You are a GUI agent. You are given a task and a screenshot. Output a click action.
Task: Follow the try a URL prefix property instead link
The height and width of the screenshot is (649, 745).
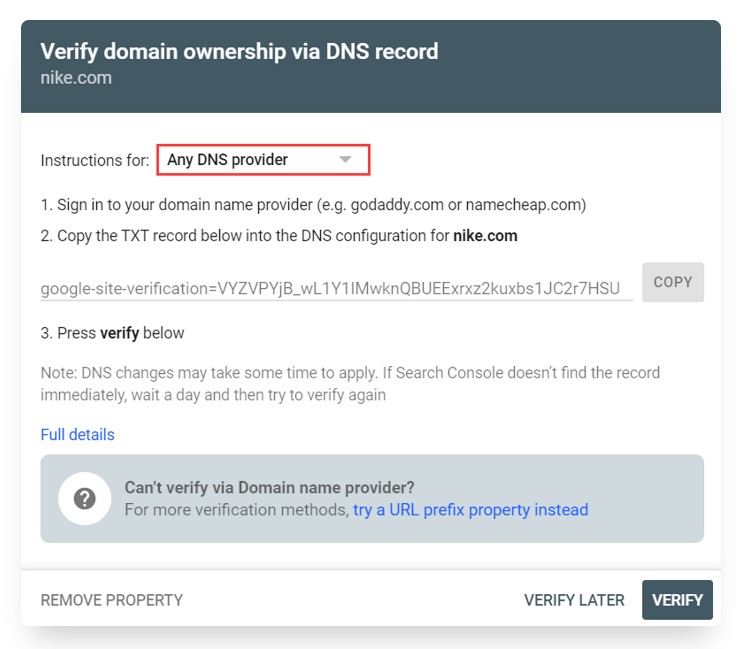tap(470, 510)
